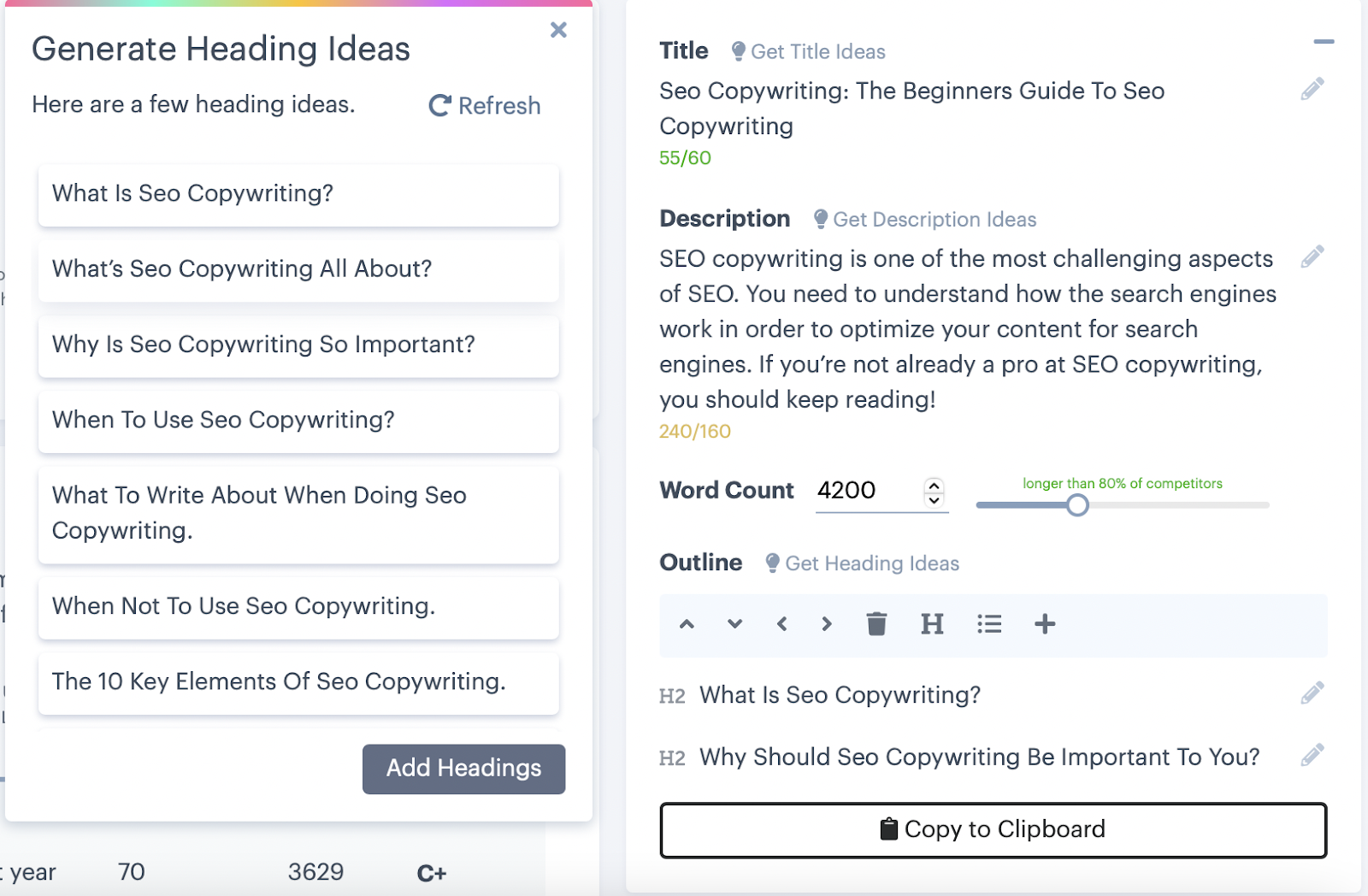Edit the description with pencil icon
Screen dimensions: 1368x896
[1312, 257]
